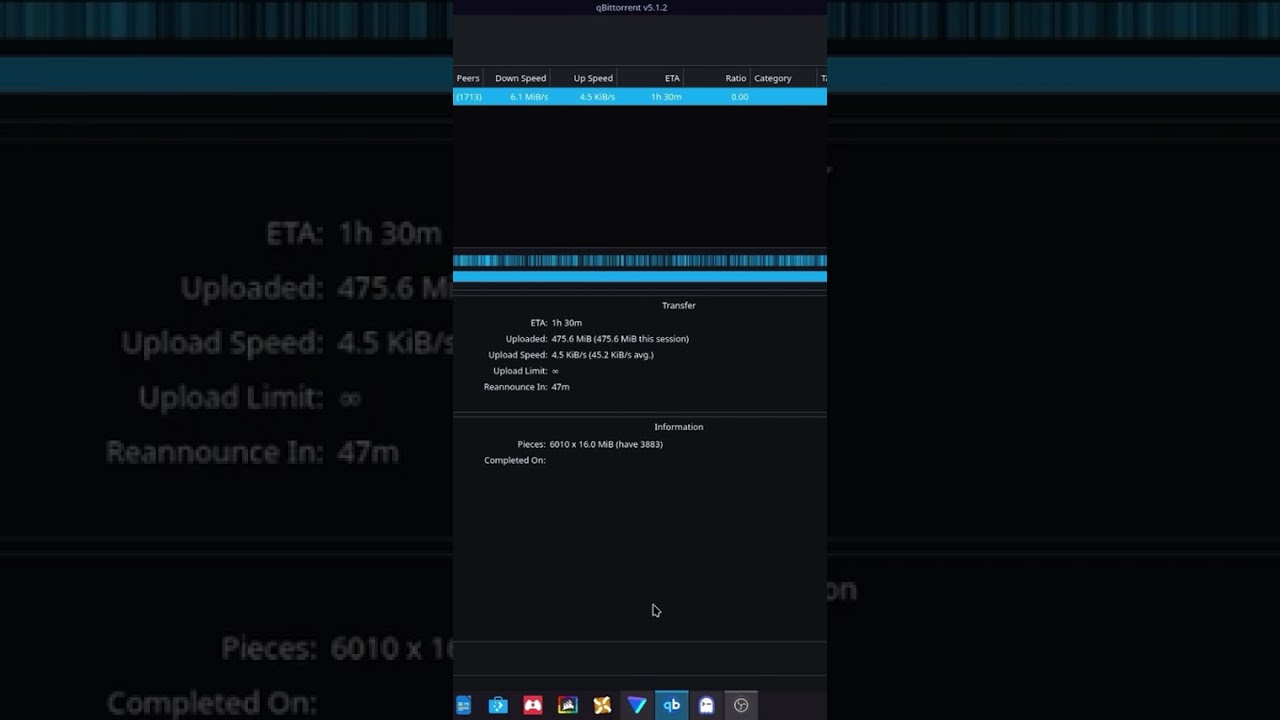1280x720 pixels.
Task: Open the qBittorrent taskbar icon
Action: point(671,705)
